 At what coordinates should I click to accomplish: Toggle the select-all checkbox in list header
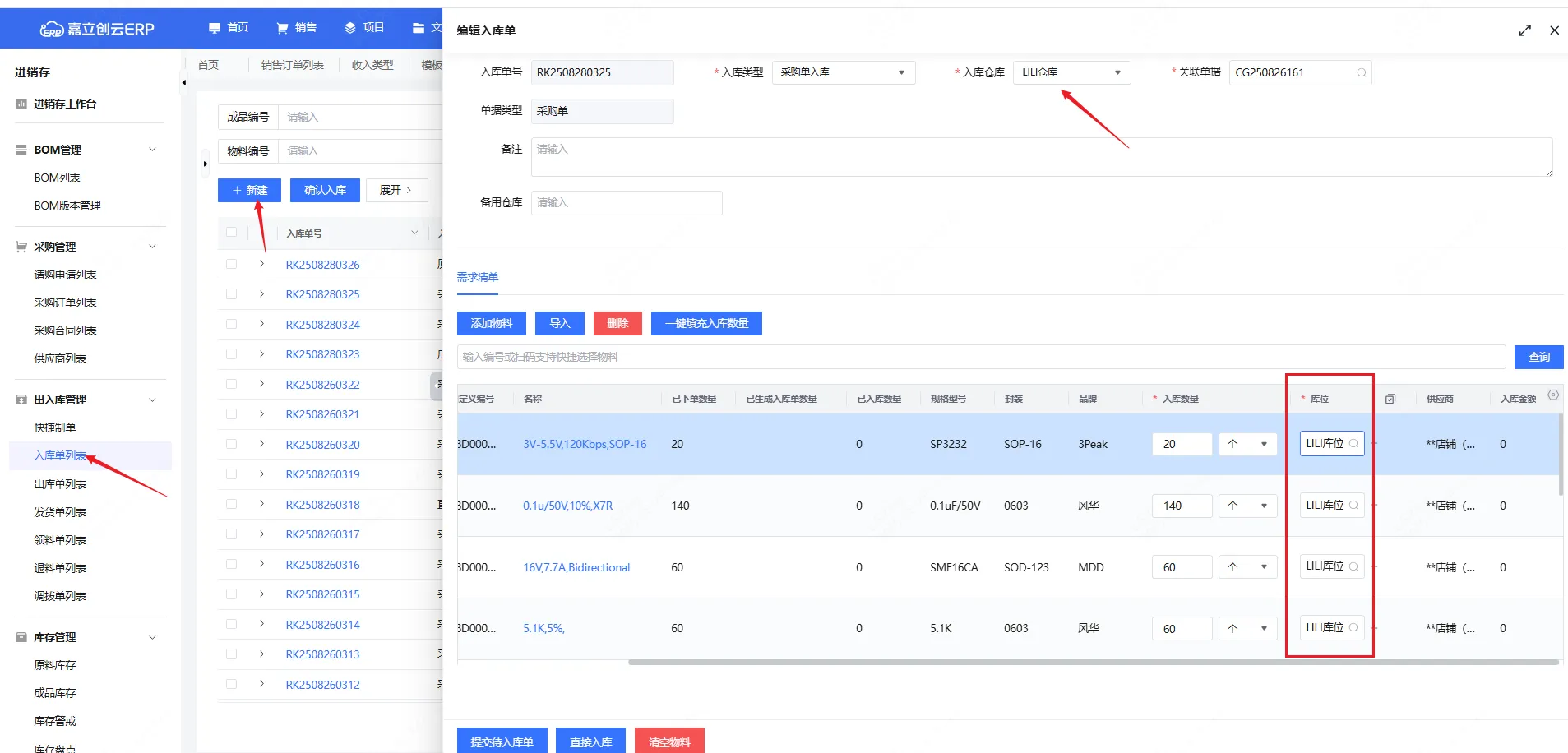[231, 233]
